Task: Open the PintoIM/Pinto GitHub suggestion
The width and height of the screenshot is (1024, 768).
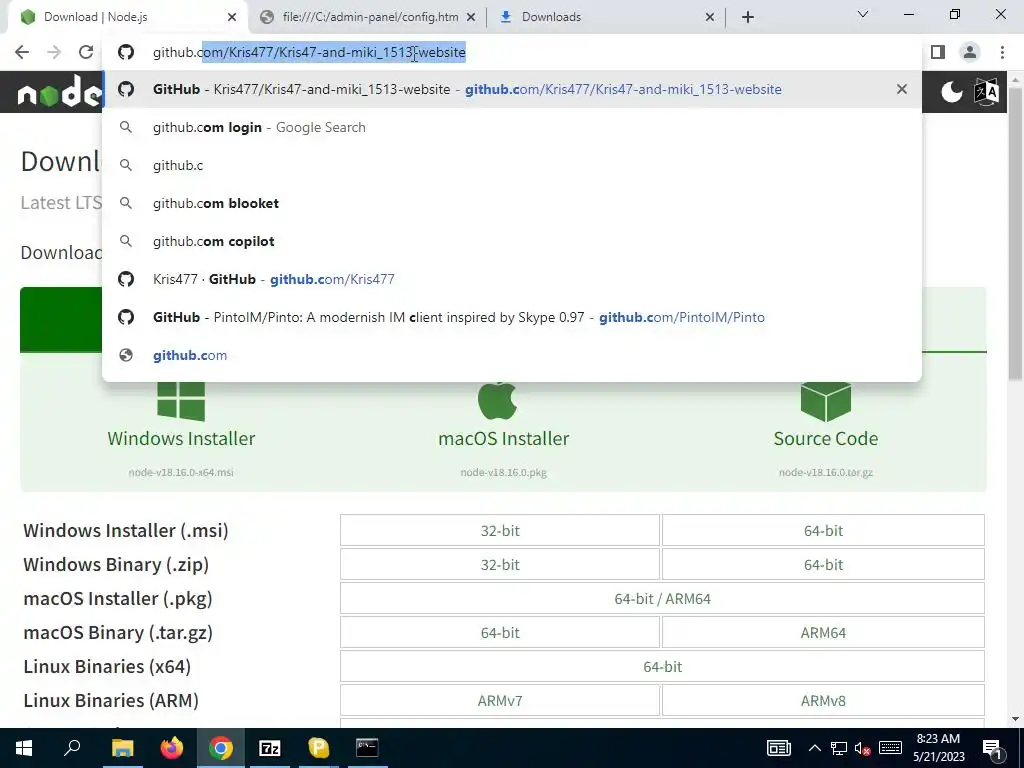Action: coord(512,317)
